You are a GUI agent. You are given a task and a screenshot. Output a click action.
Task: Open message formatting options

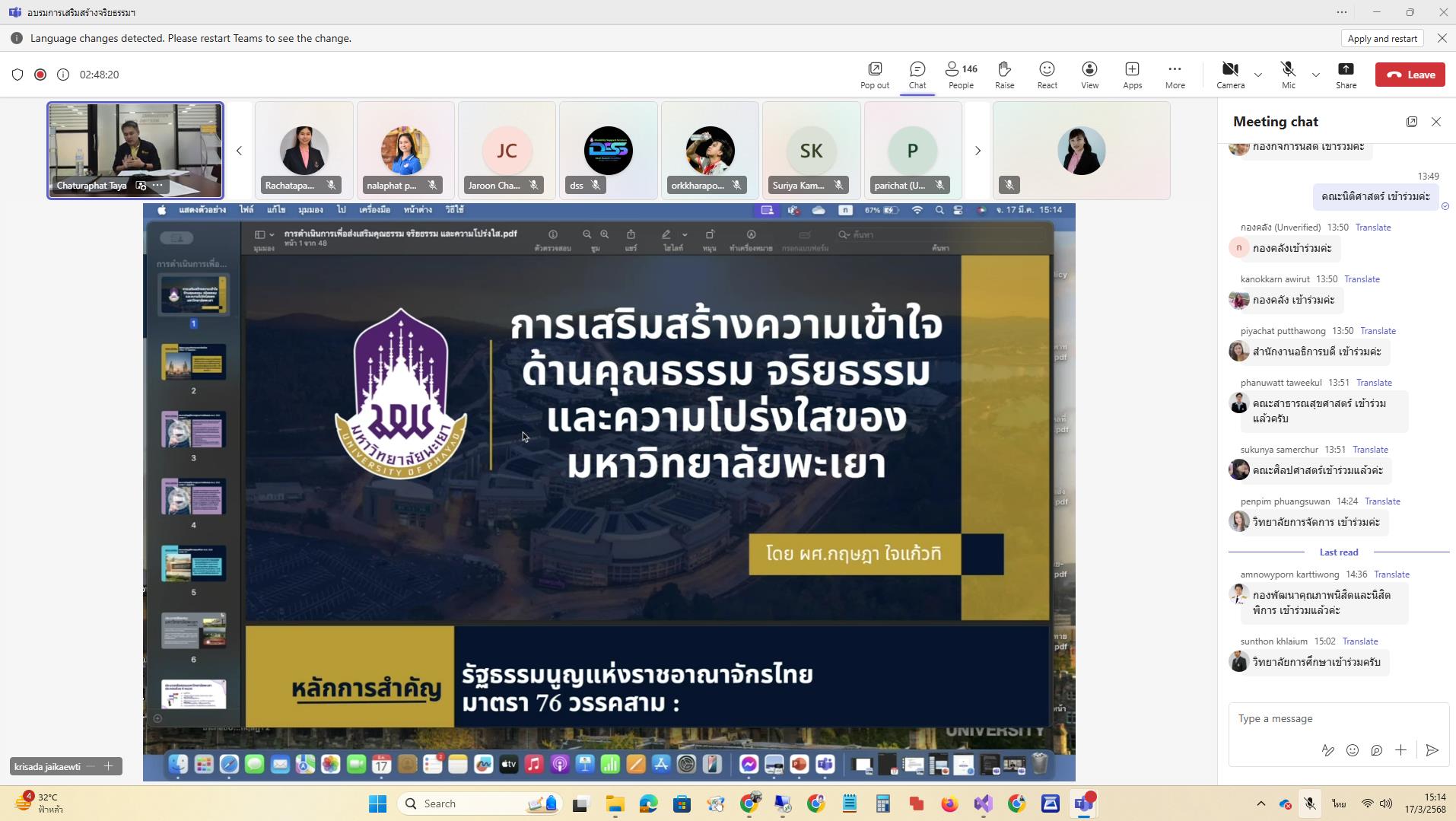click(x=1327, y=750)
